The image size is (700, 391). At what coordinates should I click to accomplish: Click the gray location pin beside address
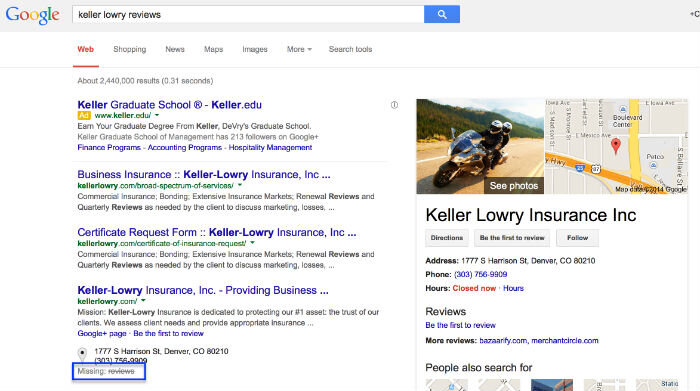82,354
